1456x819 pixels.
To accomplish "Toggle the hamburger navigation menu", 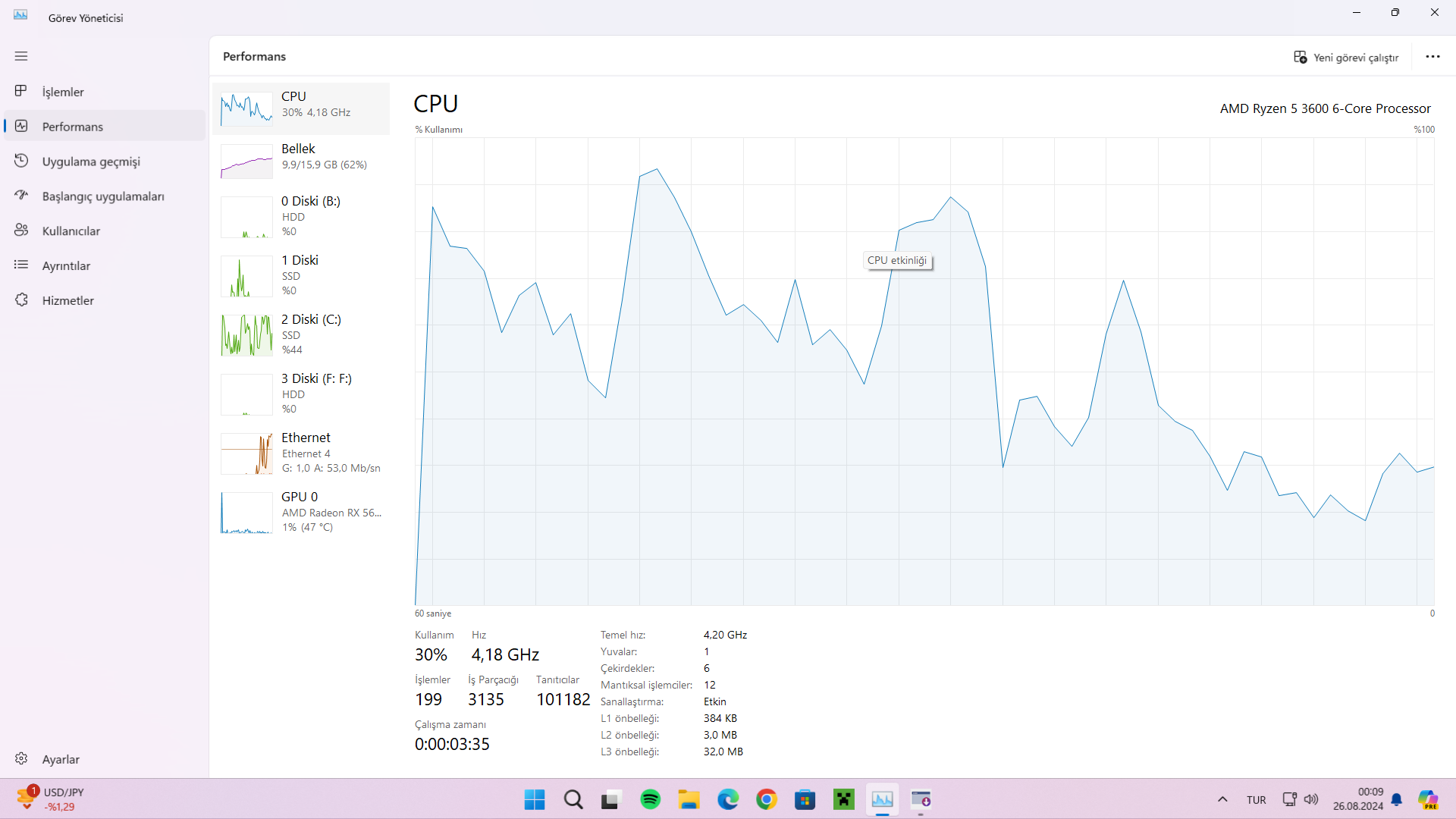I will (21, 56).
